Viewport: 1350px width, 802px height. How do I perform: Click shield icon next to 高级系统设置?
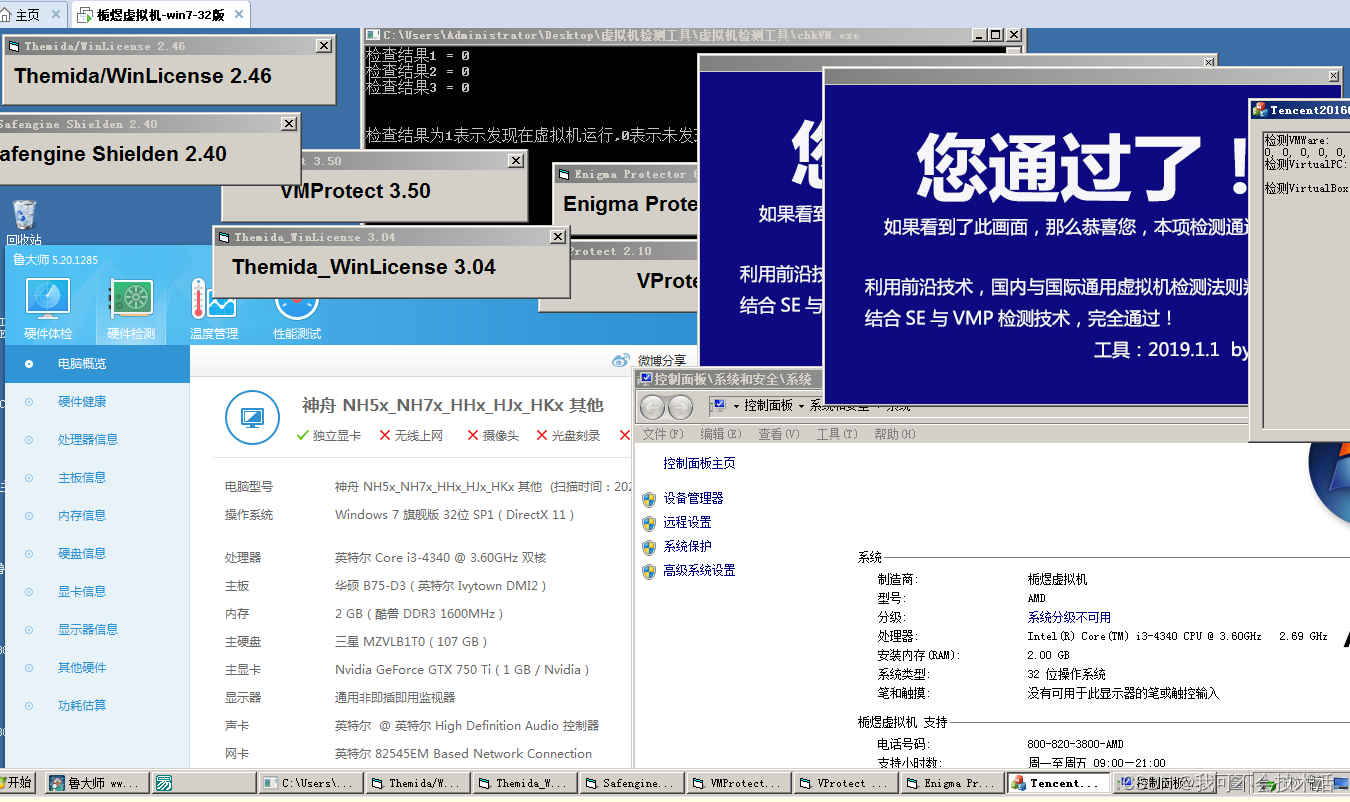click(x=649, y=571)
